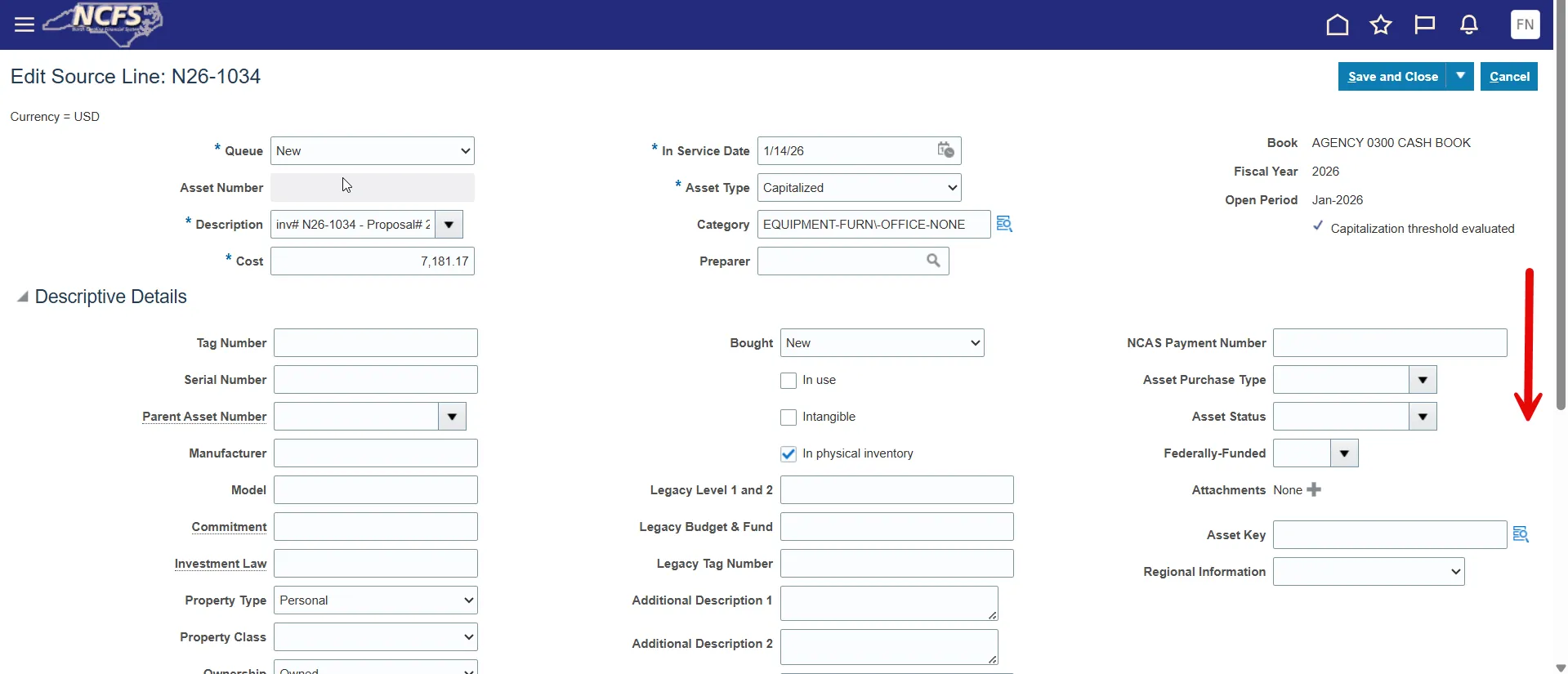Open the hamburger navigation menu
The height and width of the screenshot is (674, 1568).
[25, 25]
